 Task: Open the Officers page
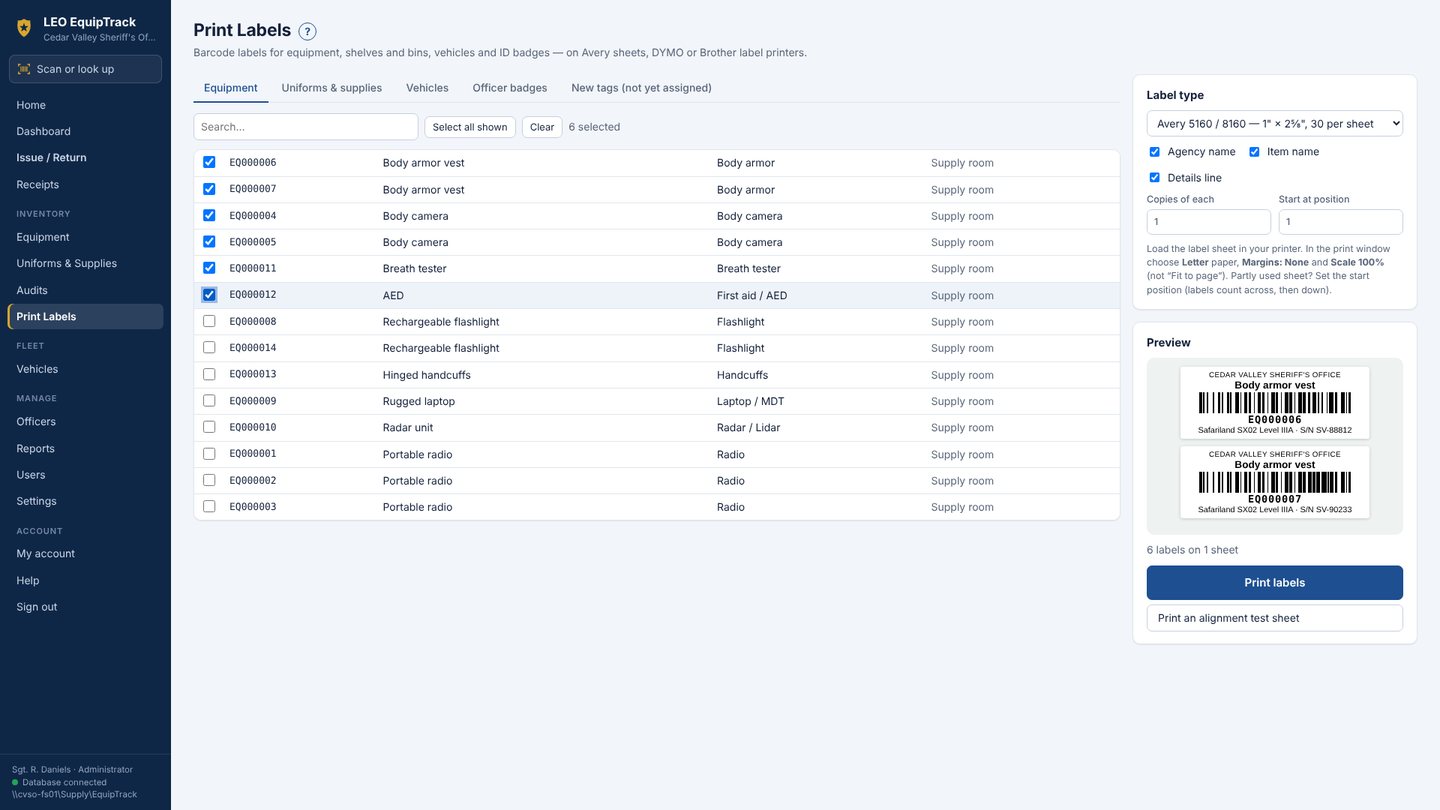click(85, 422)
